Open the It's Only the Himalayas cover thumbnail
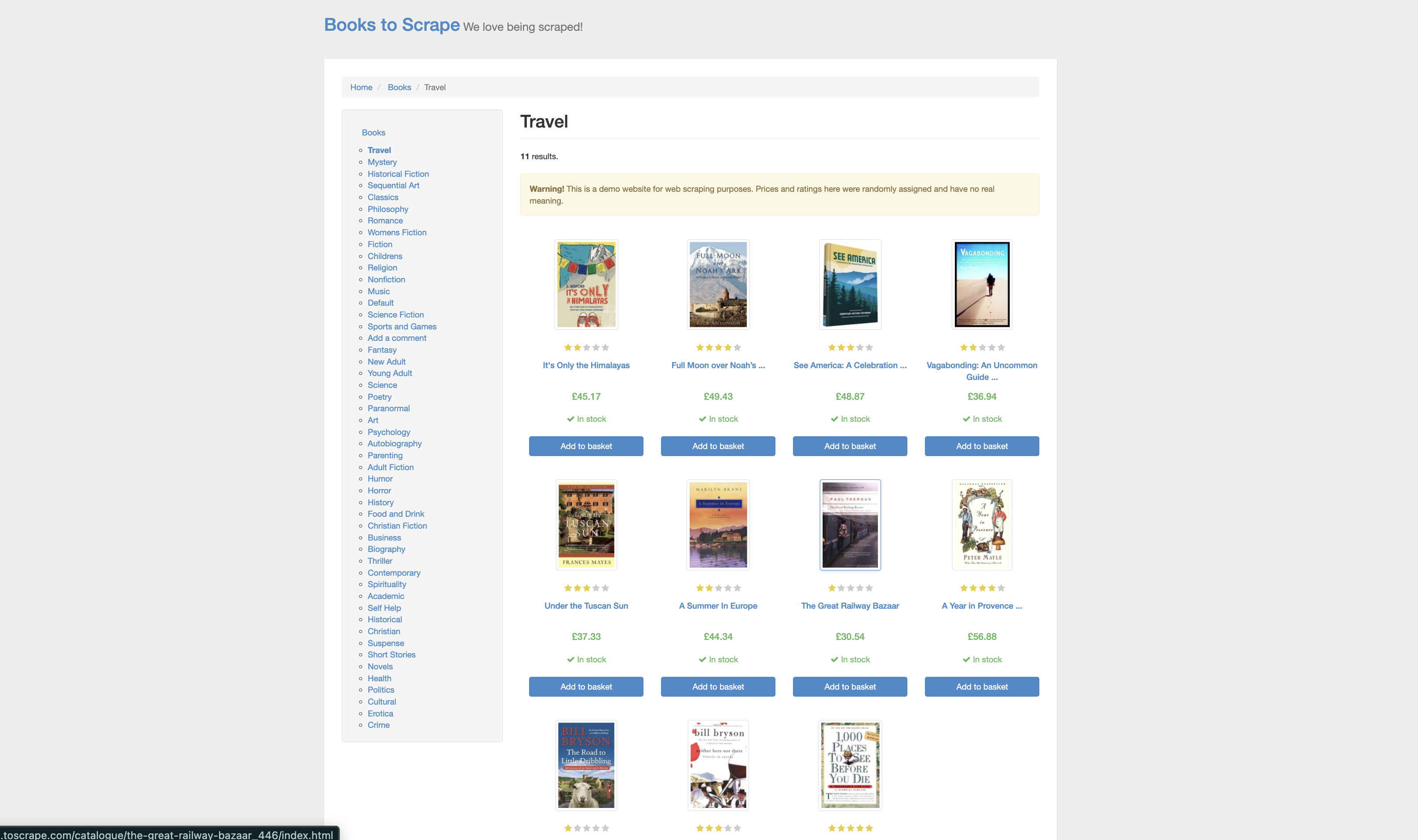Screen dimensions: 1418x840 586,284
